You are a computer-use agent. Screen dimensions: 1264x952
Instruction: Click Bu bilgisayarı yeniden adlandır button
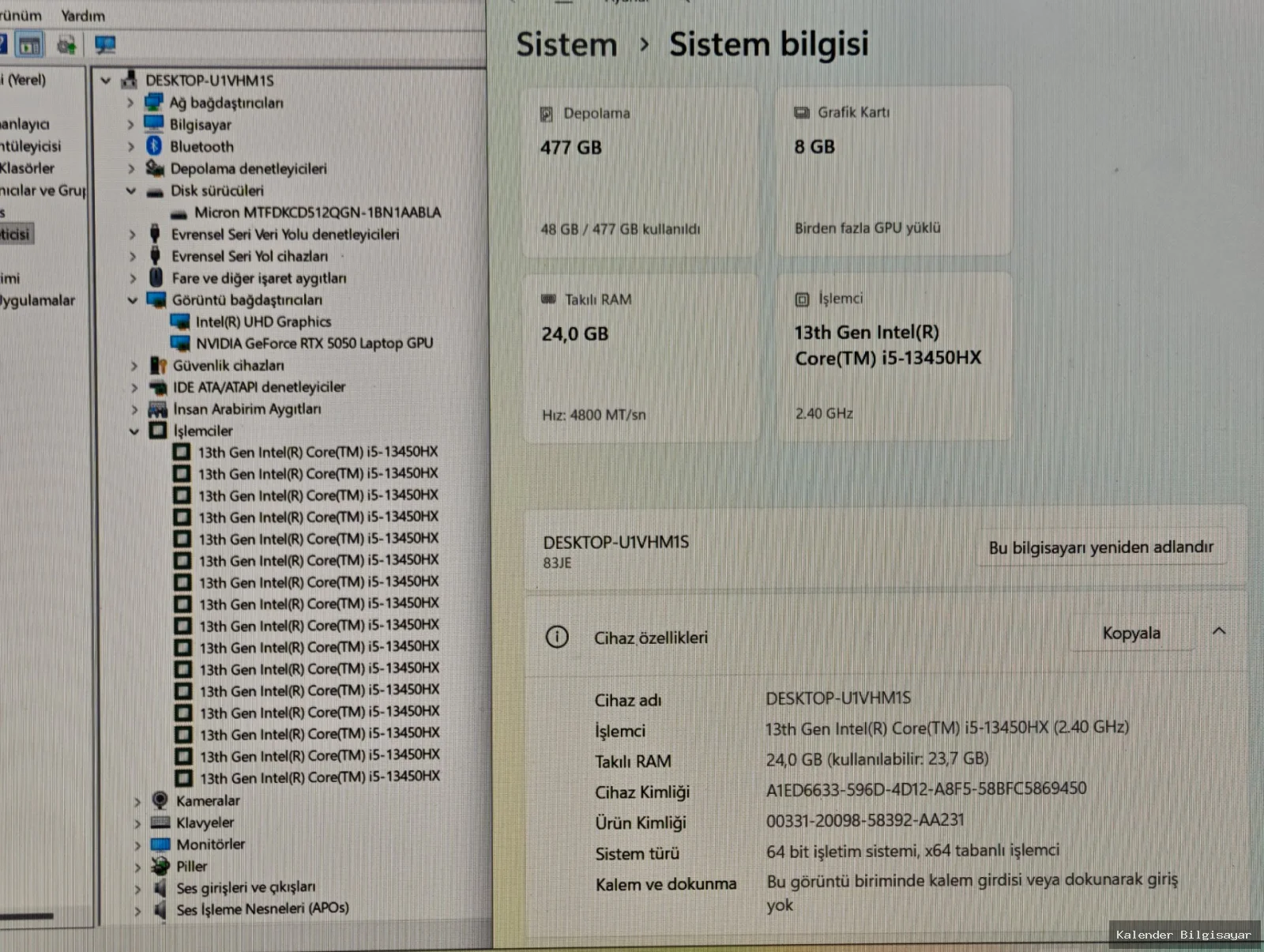tap(1101, 547)
